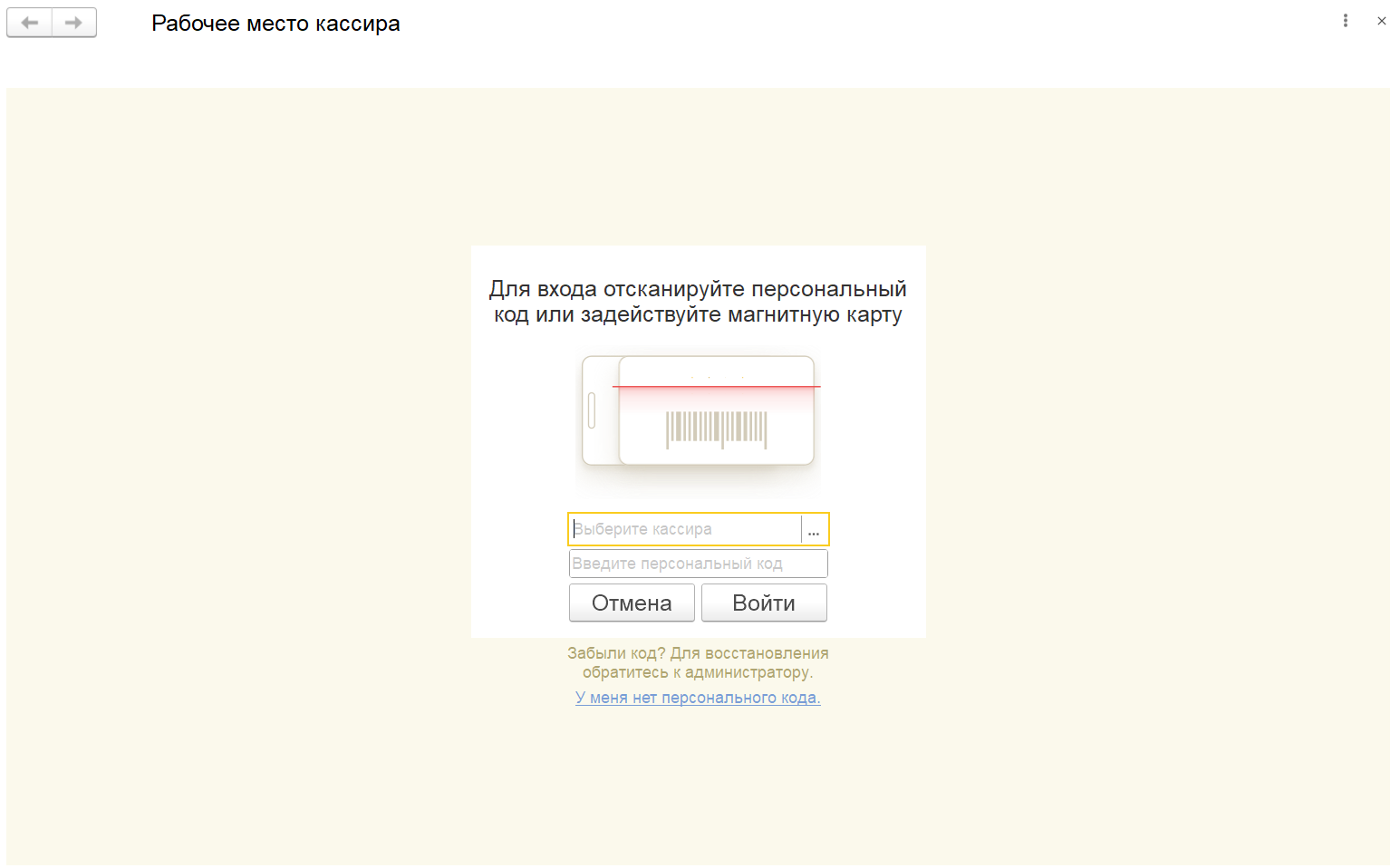Screen dimensions: 1400x868
Task: Open the У меня нет персонального кода link
Action: click(698, 698)
